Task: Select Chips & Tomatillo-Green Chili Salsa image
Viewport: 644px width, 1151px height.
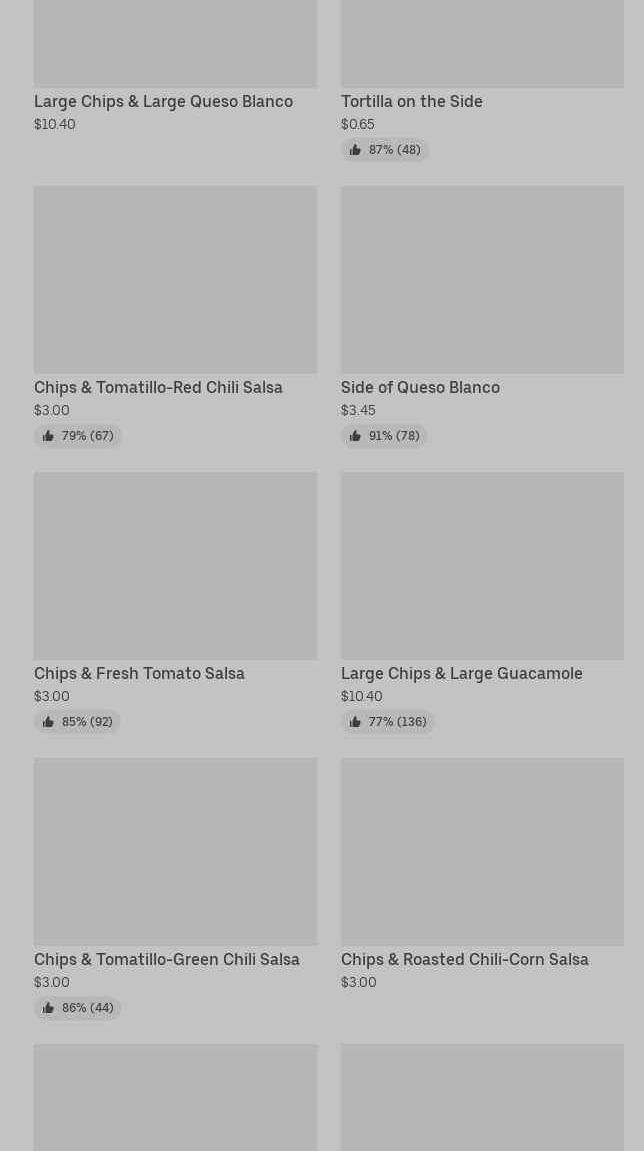Action: point(175,852)
